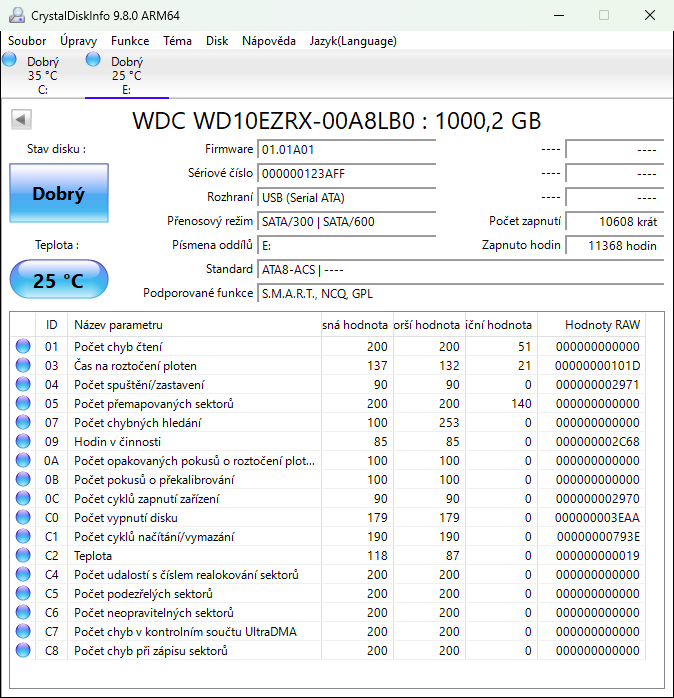
Task: Click the Přenosový režim field SATA/300 | SATA/600
Action: click(346, 222)
